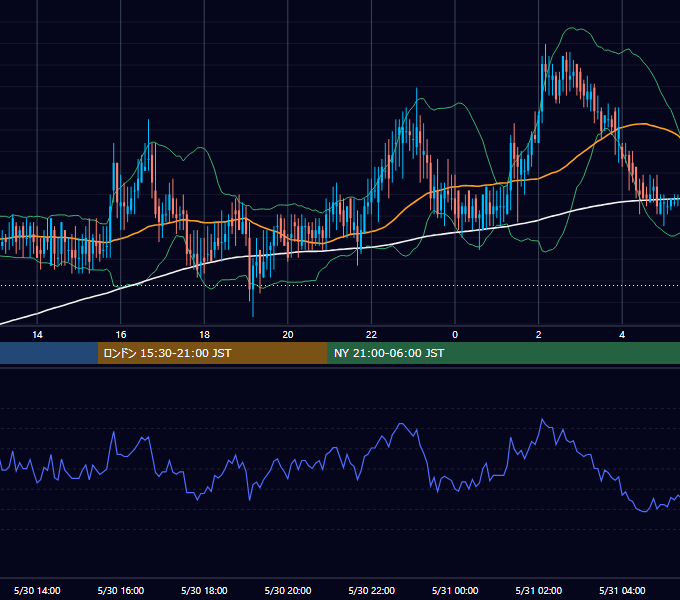Click the hour label 4 on price chart axis
680x600 pixels.
click(622, 335)
